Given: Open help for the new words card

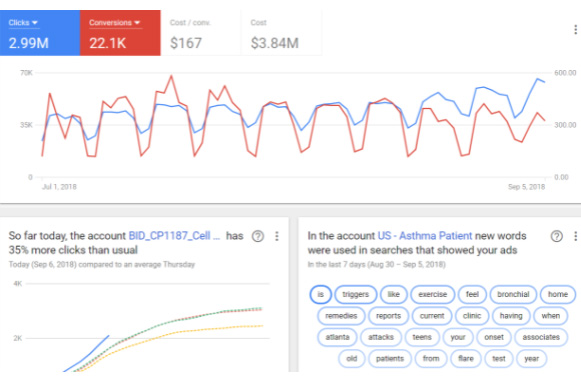Looking at the screenshot, I should point(557,236).
